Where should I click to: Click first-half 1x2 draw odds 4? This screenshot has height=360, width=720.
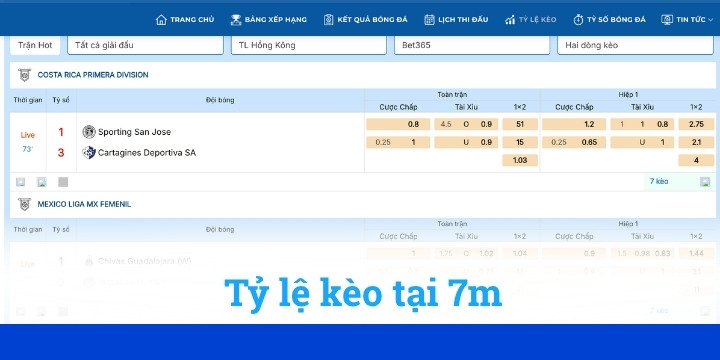pyautogui.click(x=696, y=160)
